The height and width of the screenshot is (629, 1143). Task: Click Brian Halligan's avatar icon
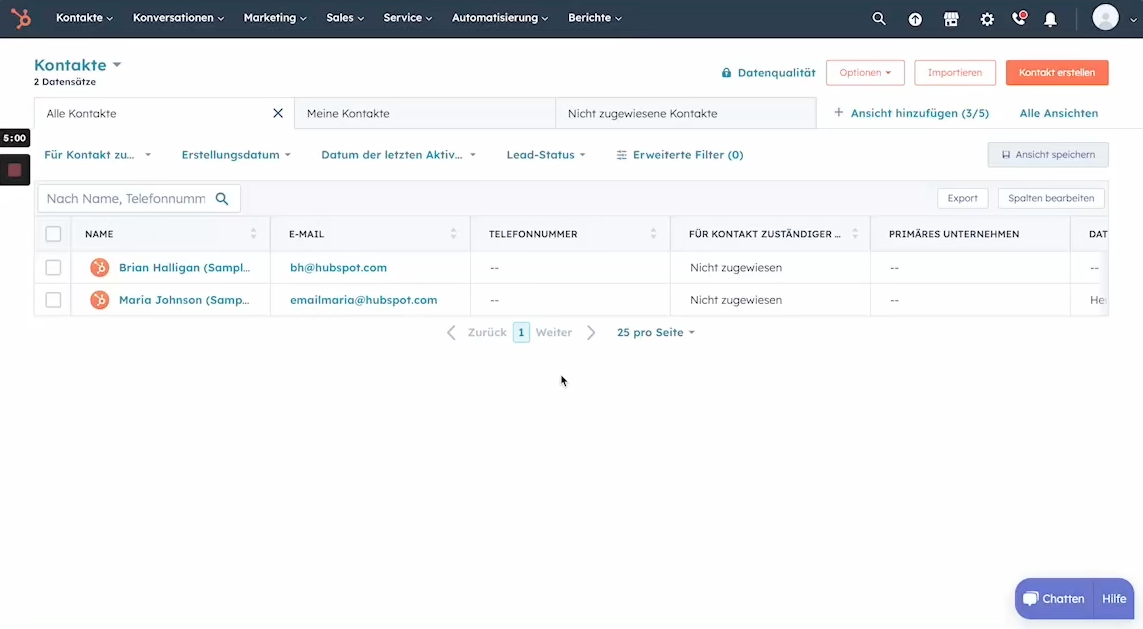[99, 267]
